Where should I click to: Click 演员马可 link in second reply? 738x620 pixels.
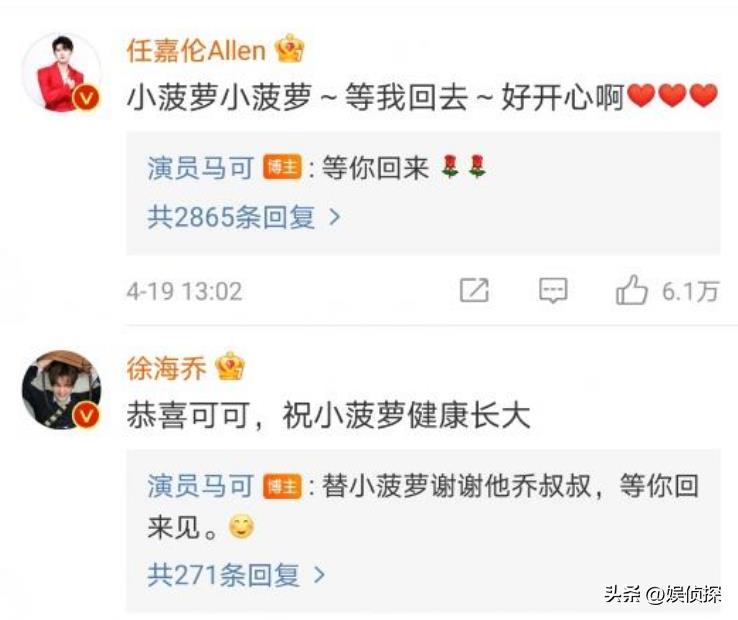(x=201, y=486)
